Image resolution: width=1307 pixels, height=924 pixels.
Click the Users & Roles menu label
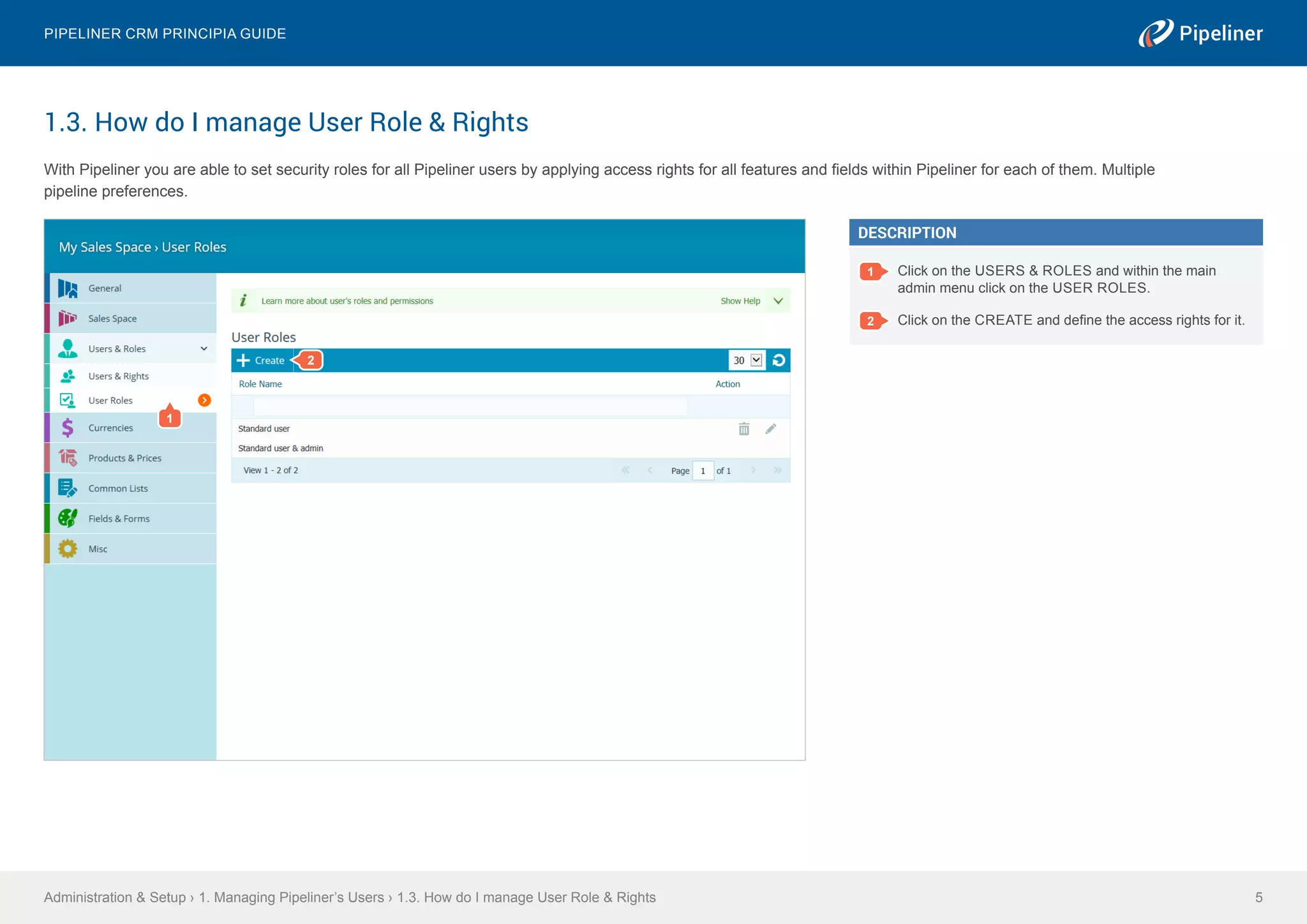(x=117, y=349)
